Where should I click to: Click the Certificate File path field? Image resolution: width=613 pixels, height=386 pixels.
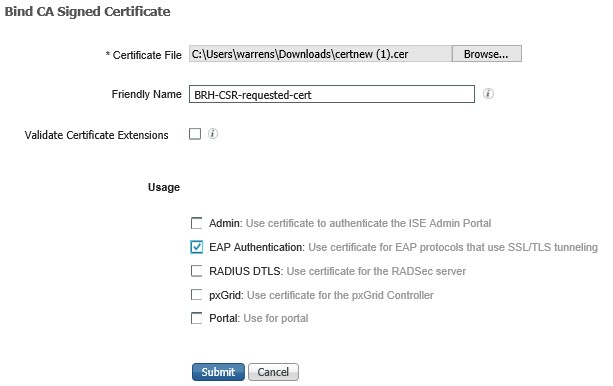point(321,54)
